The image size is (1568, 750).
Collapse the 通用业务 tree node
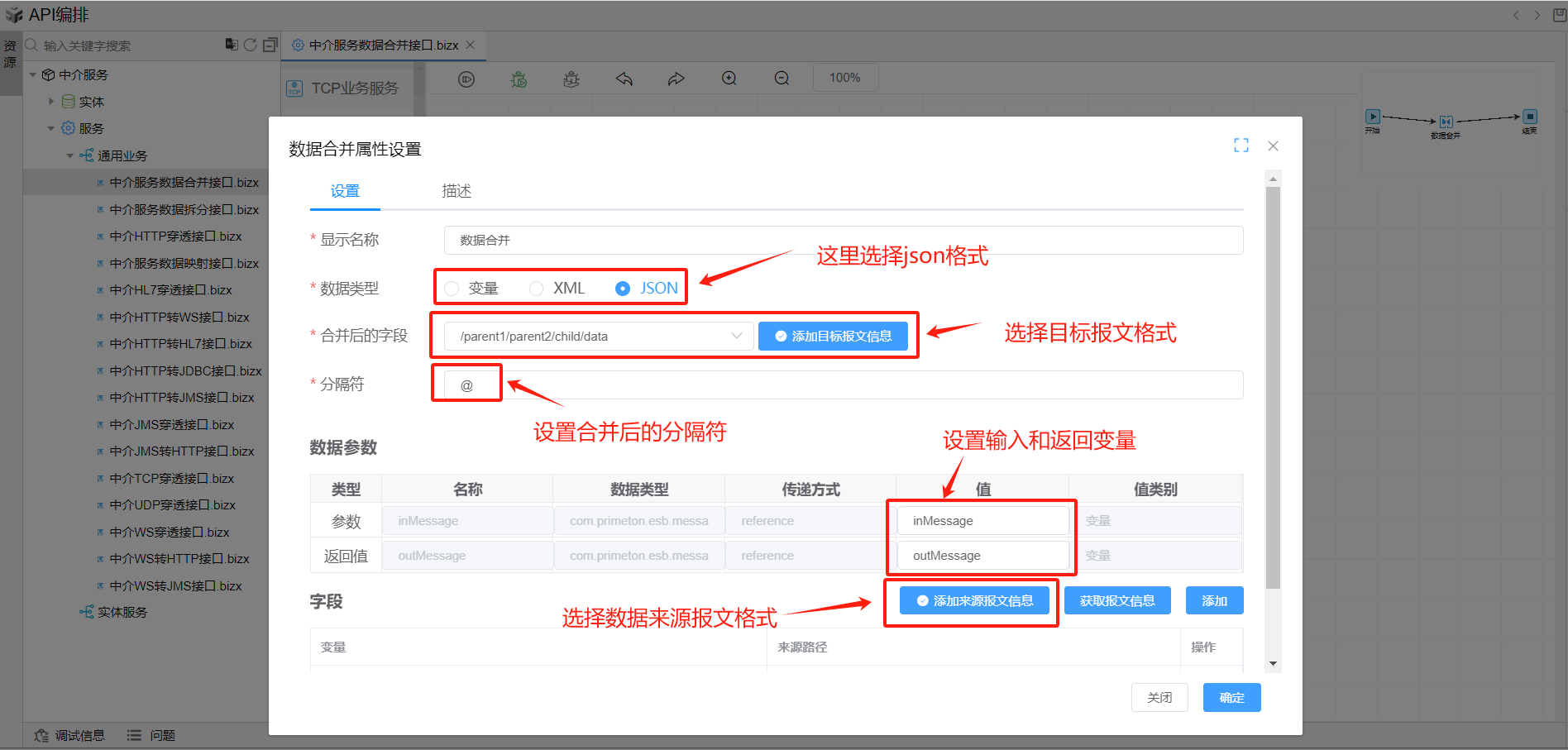pyautogui.click(x=70, y=155)
